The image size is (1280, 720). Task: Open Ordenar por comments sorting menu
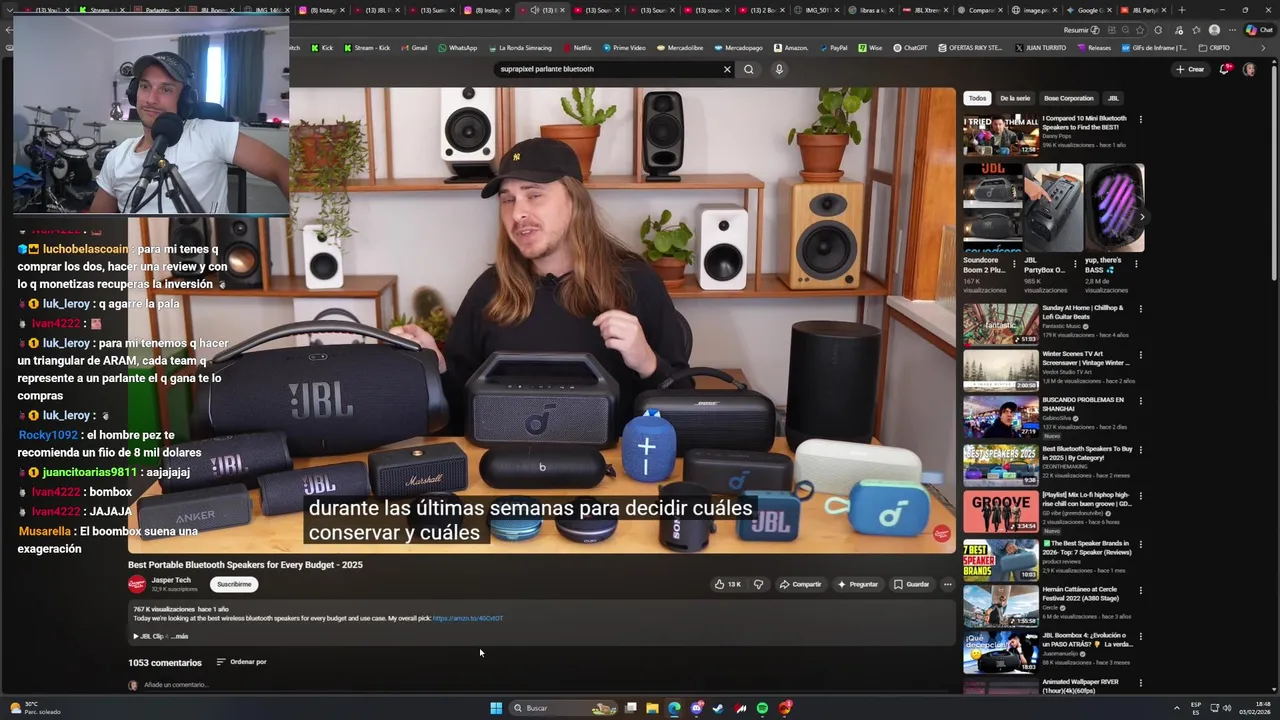[241, 662]
